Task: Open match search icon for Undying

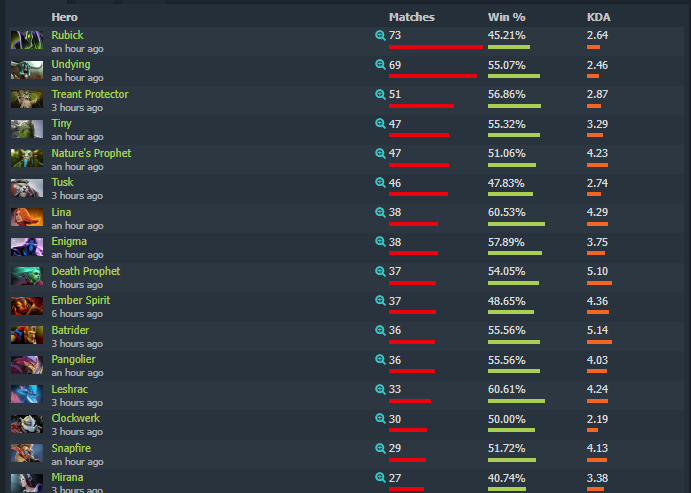Action: pyautogui.click(x=380, y=65)
